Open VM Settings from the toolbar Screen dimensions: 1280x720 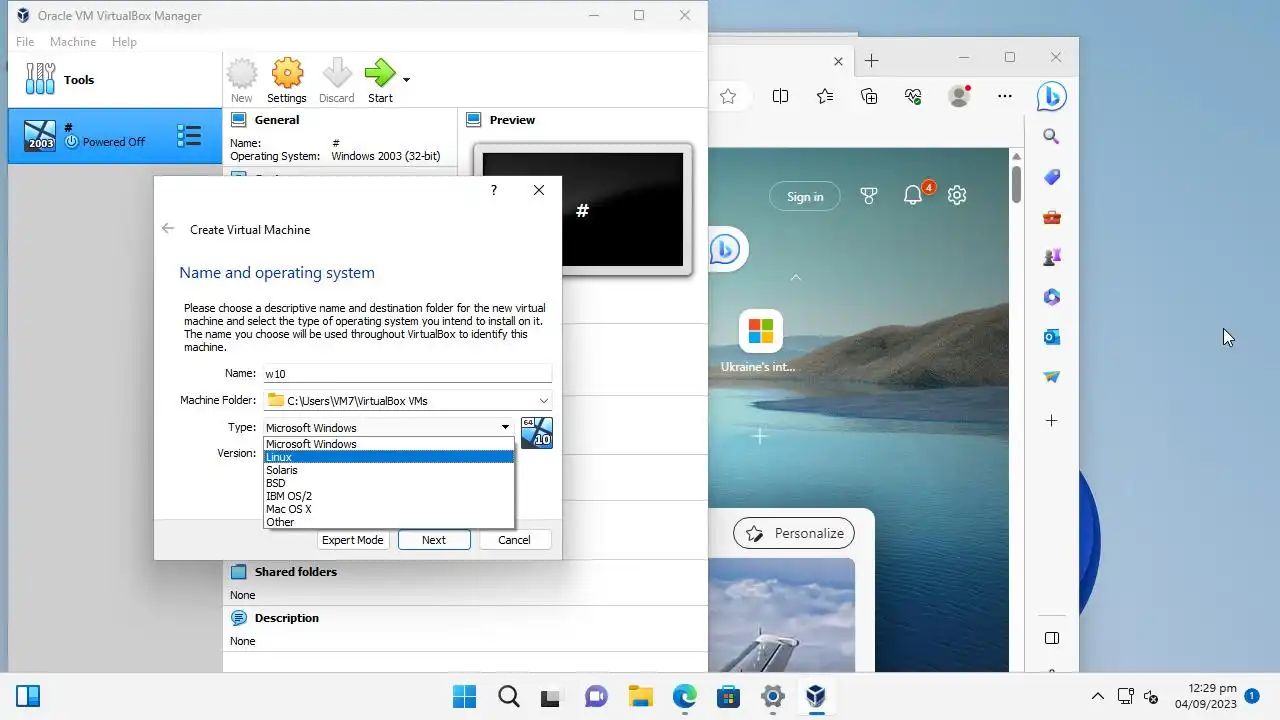click(287, 80)
